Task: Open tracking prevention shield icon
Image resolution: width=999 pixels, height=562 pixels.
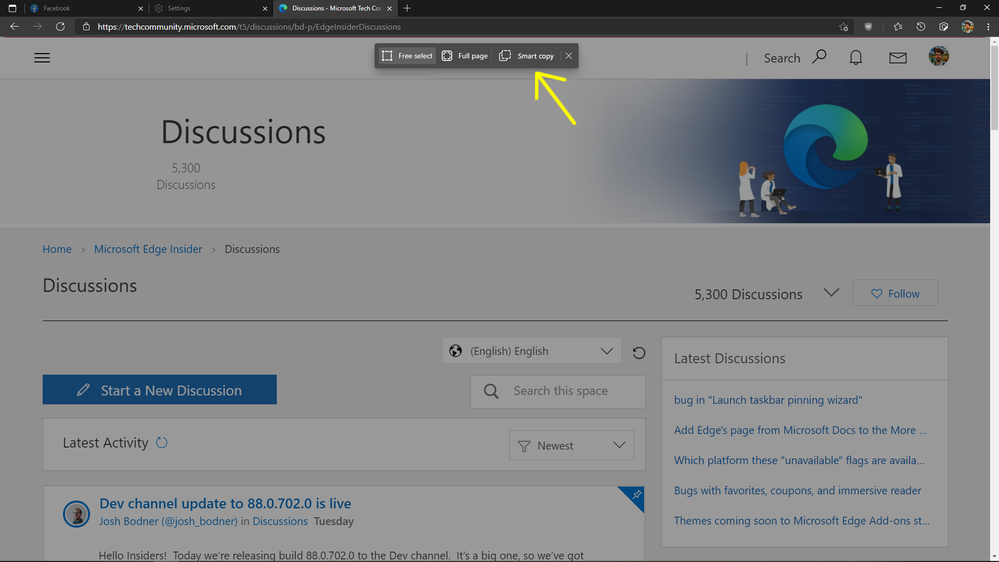Action: click(868, 27)
